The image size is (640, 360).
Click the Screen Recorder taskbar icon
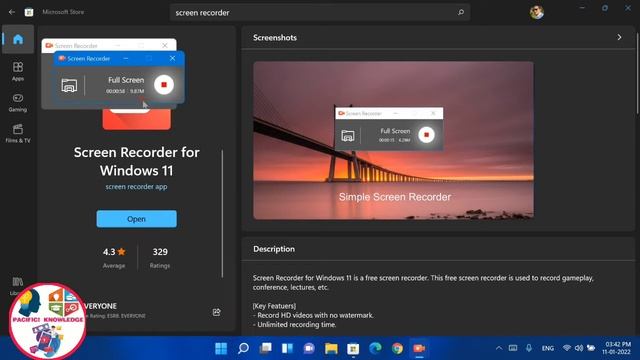[x=419, y=348]
